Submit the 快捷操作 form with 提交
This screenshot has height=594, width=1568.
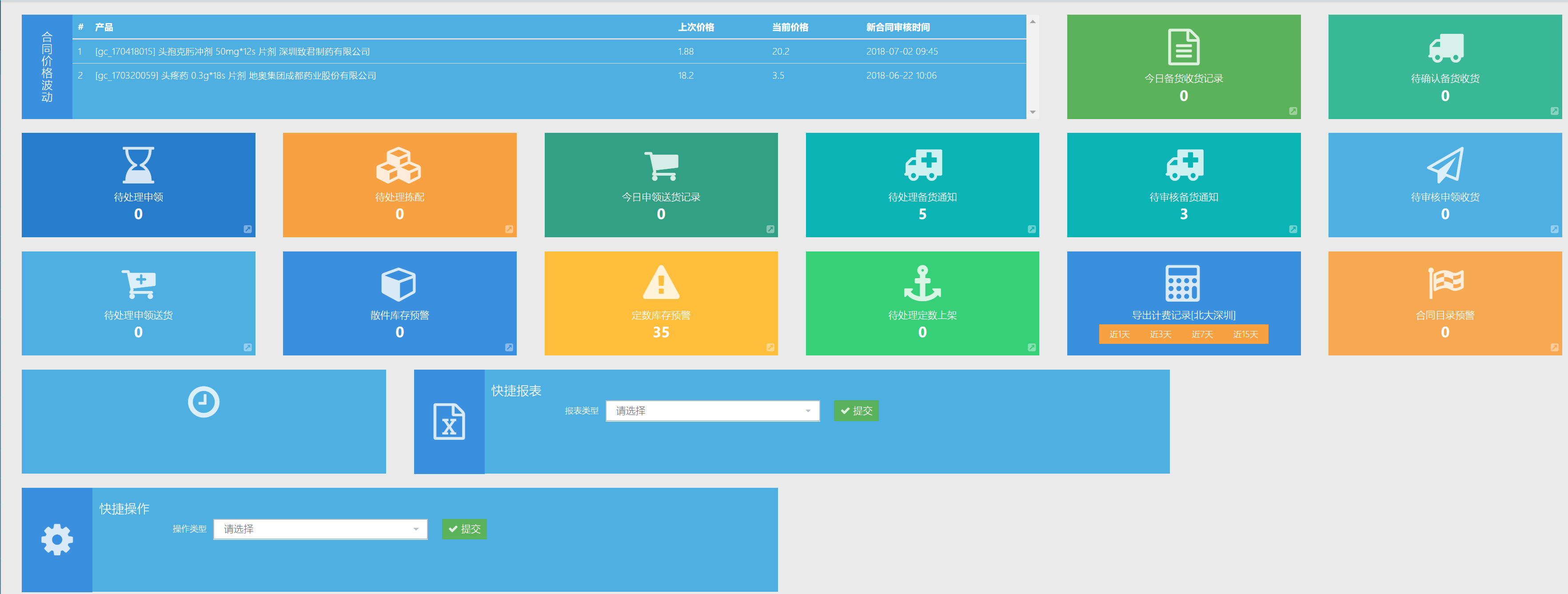tap(464, 529)
